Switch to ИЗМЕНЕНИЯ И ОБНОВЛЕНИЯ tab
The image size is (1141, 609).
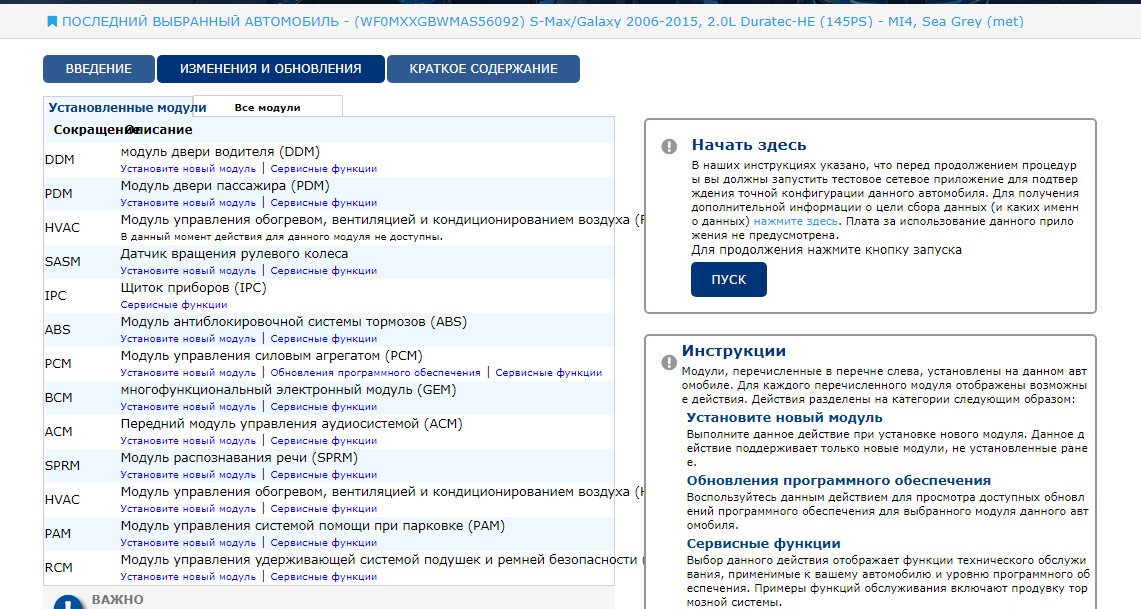[270, 69]
